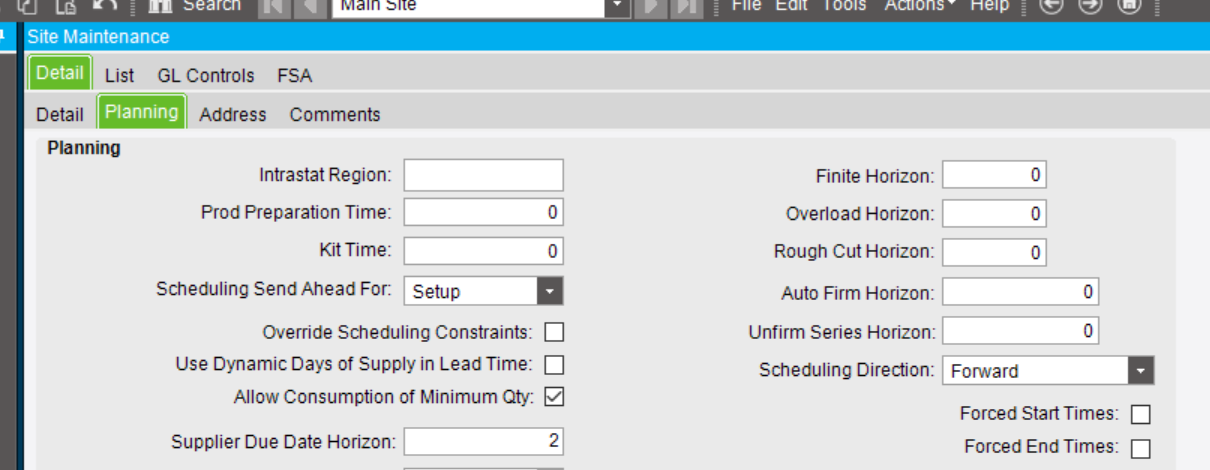The width and height of the screenshot is (1210, 470).
Task: Open the Actions menu
Action: pyautogui.click(x=919, y=5)
